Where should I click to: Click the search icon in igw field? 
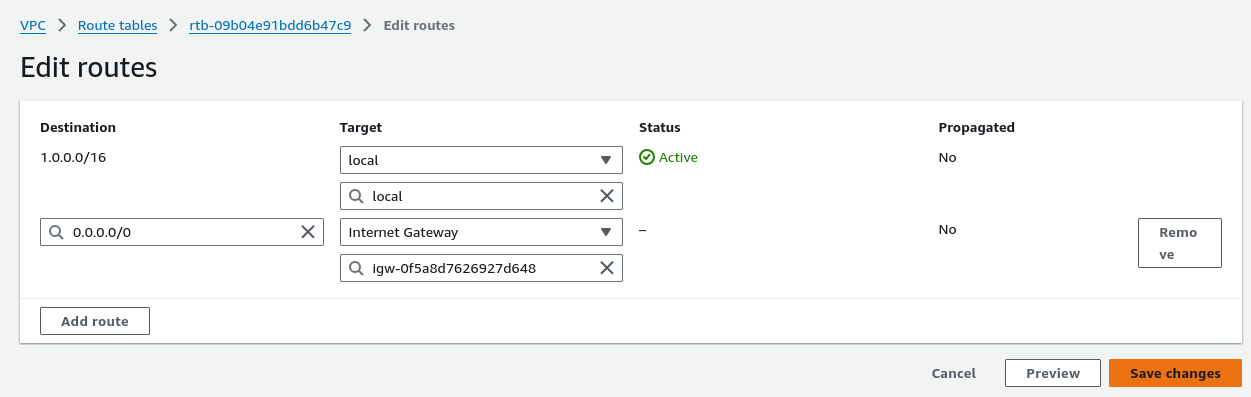(x=357, y=268)
